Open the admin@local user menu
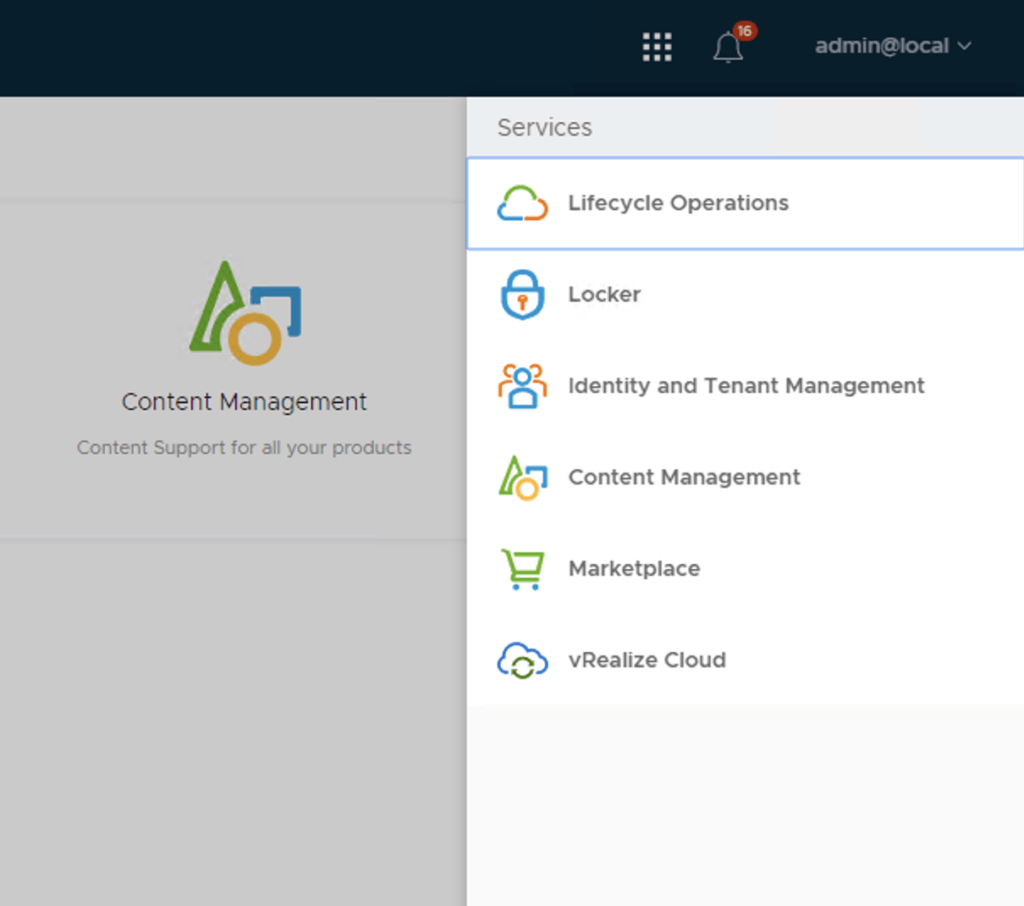Viewport: 1024px width, 906px height. coord(881,46)
